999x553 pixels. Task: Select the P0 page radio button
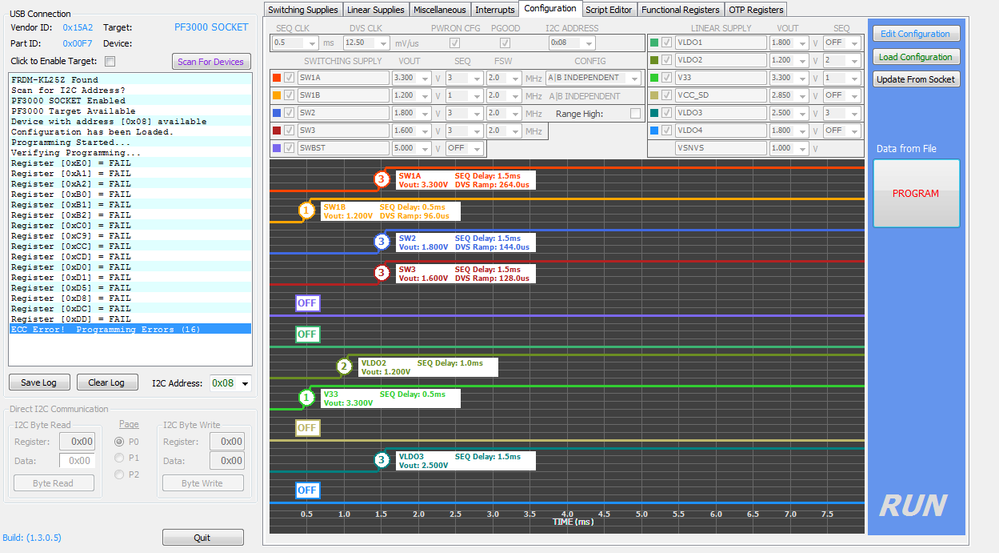119,442
